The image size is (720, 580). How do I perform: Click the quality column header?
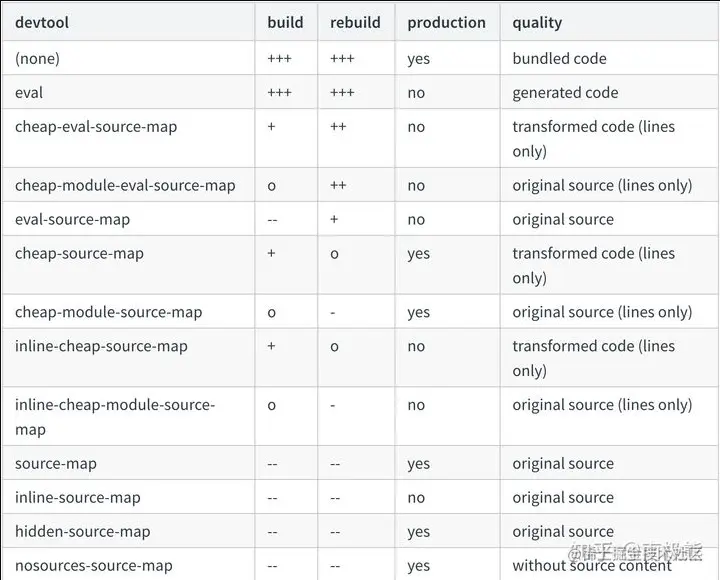pos(537,22)
